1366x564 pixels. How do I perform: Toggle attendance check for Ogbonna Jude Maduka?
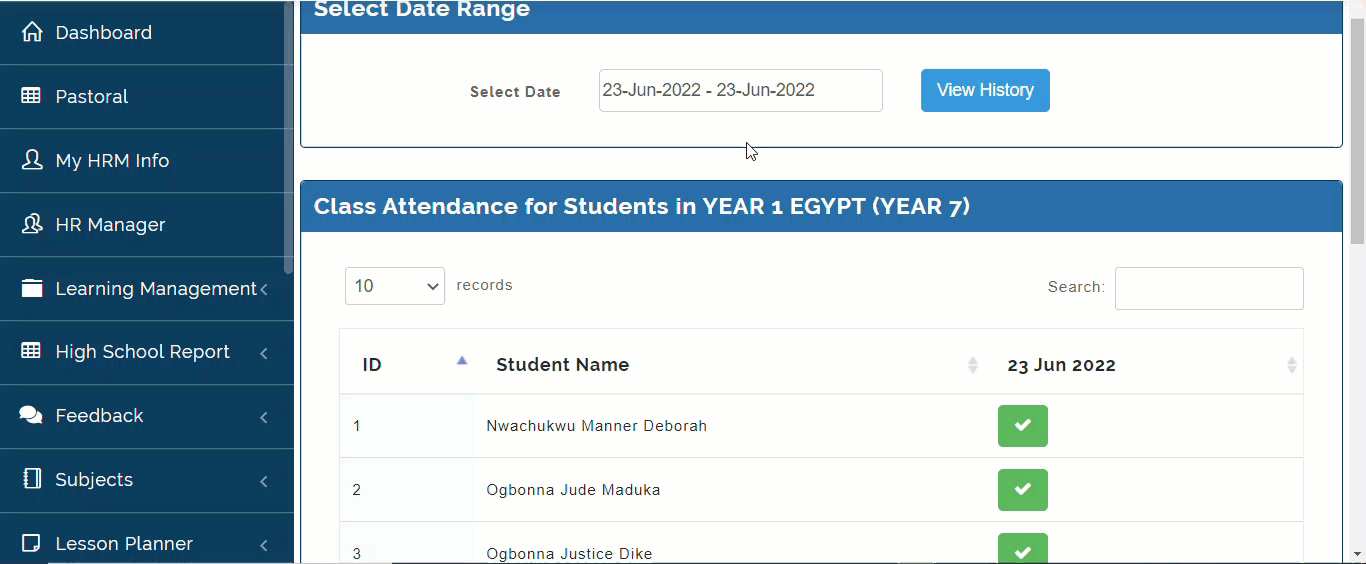pos(1022,490)
